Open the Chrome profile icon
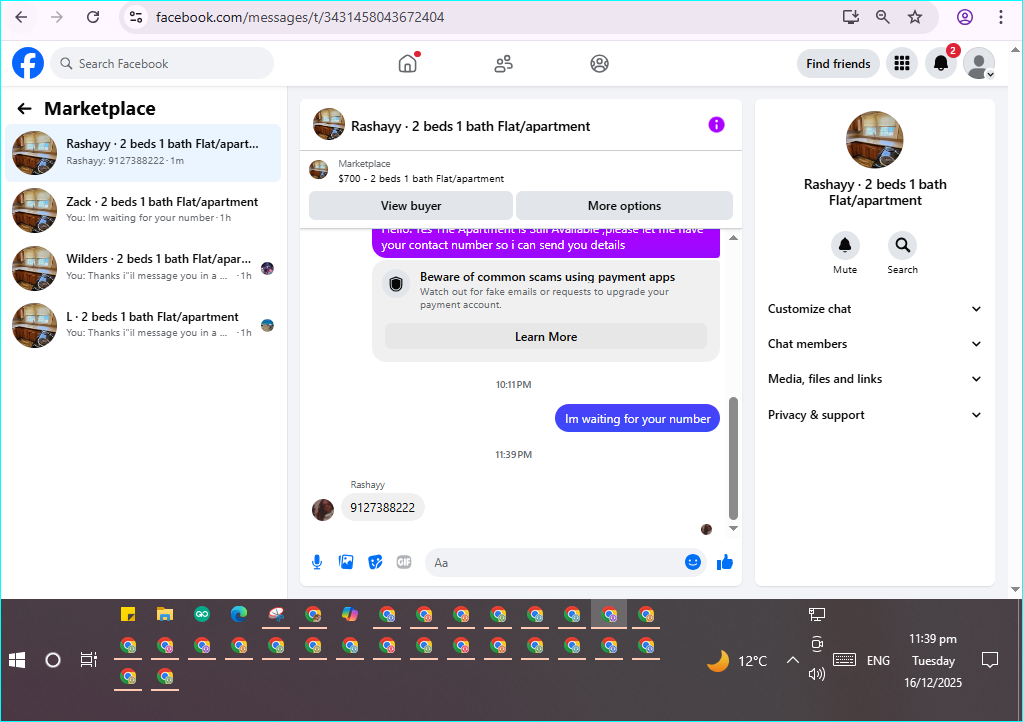The height and width of the screenshot is (722, 1023). [965, 17]
